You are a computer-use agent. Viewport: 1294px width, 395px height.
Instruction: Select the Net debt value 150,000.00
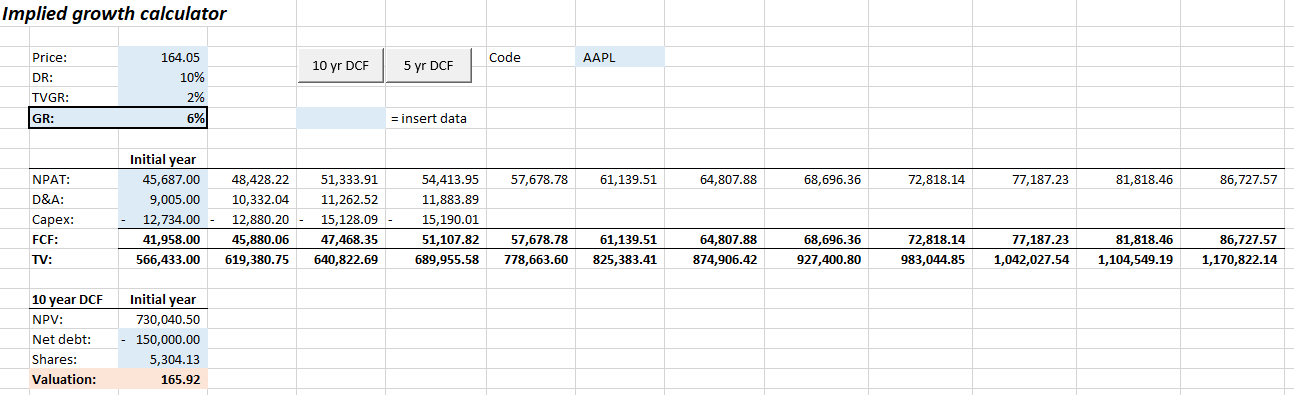[163, 340]
